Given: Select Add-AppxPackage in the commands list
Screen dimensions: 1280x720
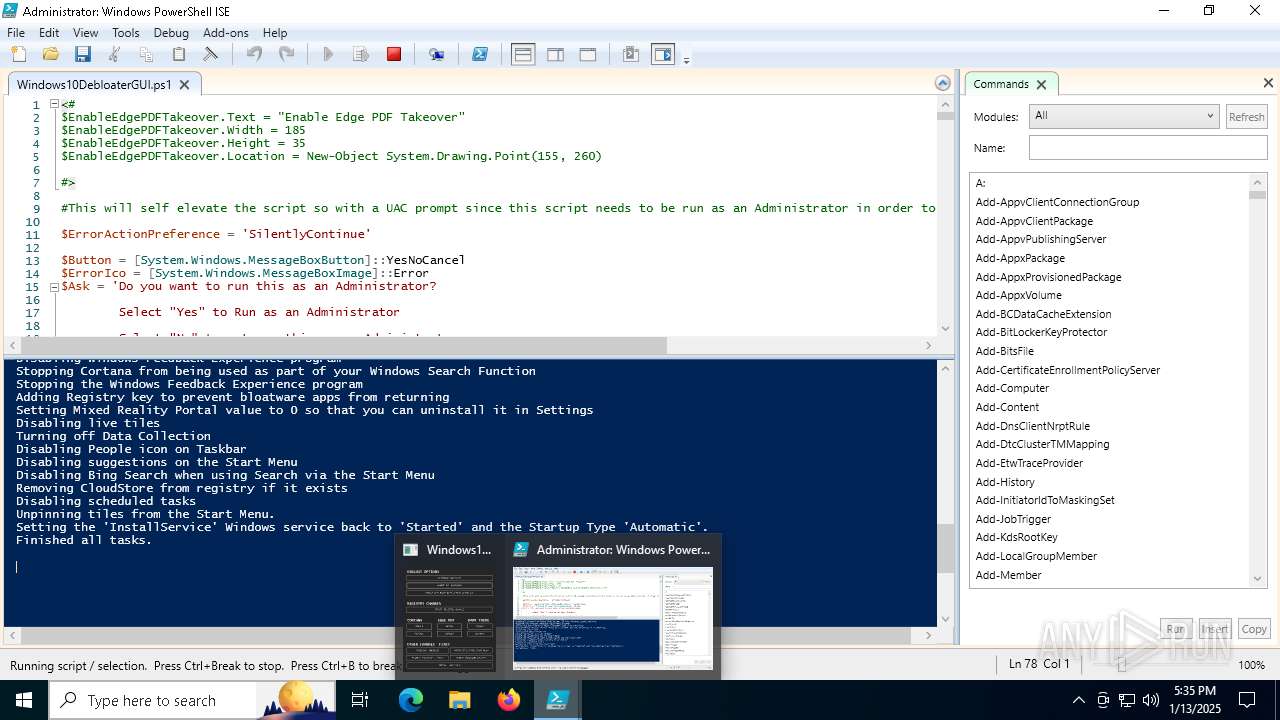Looking at the screenshot, I should pyautogui.click(x=1020, y=258).
